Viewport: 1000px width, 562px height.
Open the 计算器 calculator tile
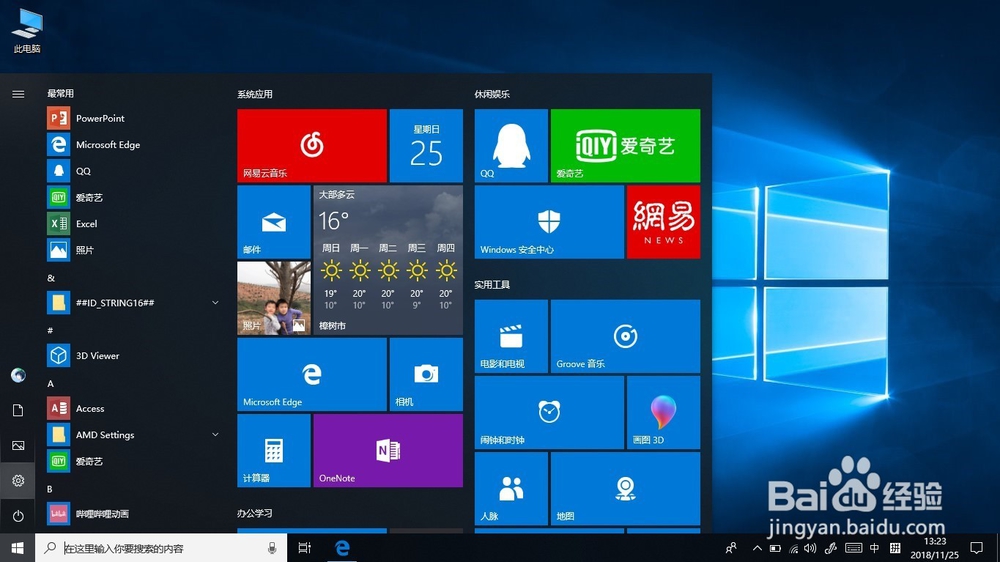coord(274,450)
